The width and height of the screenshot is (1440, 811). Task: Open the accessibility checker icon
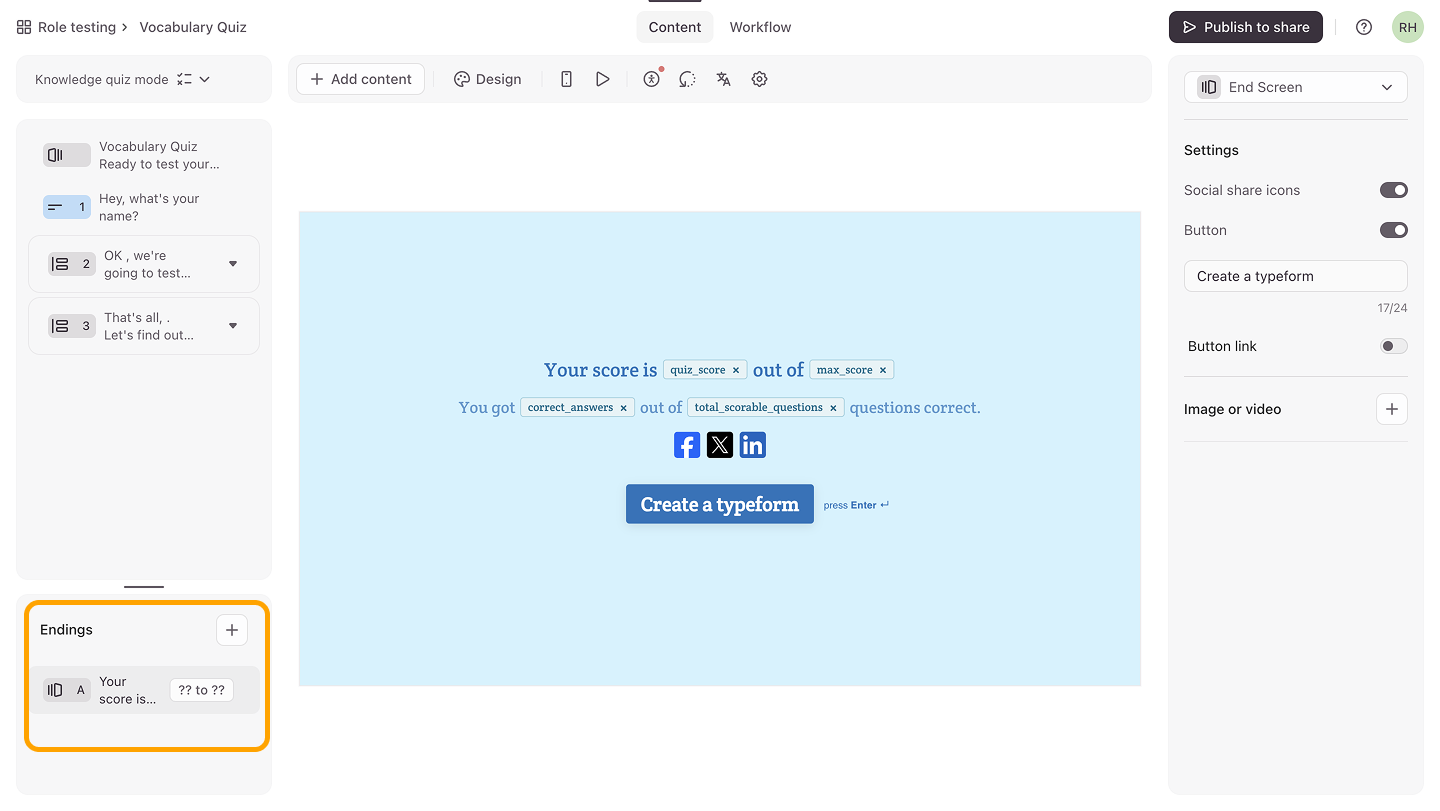[652, 79]
